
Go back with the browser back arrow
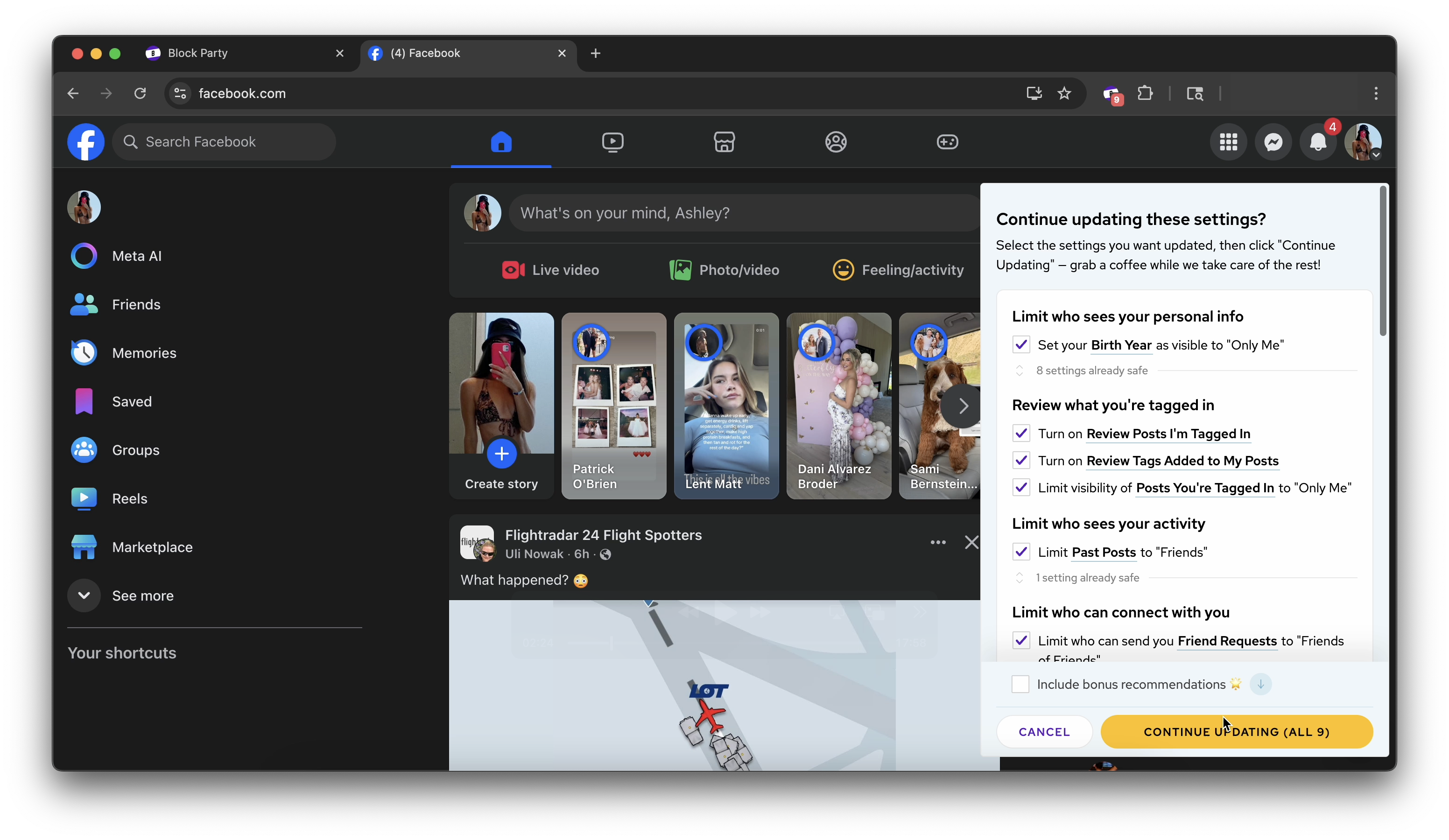[73, 93]
